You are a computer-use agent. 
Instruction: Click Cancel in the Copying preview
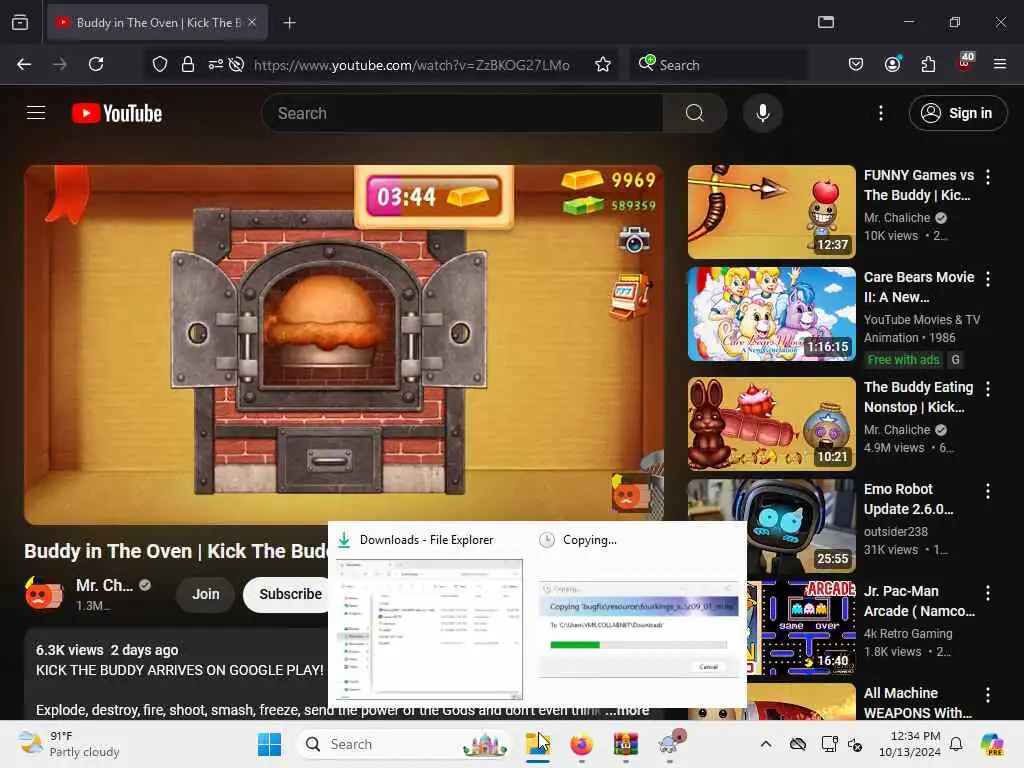coord(709,667)
